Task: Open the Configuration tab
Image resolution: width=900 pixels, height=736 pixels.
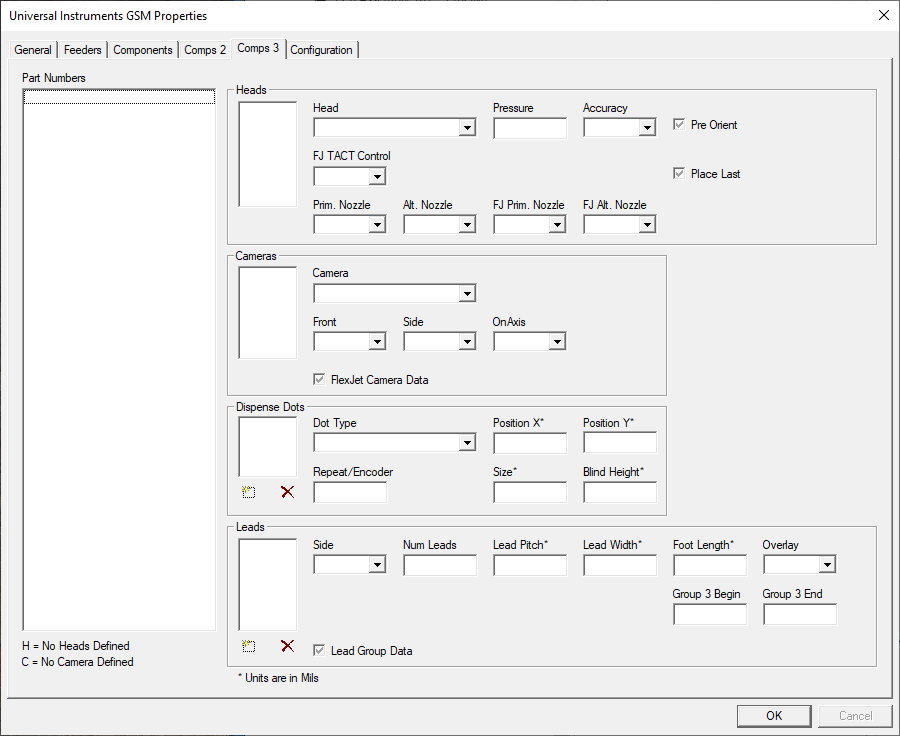Action: coord(322,49)
